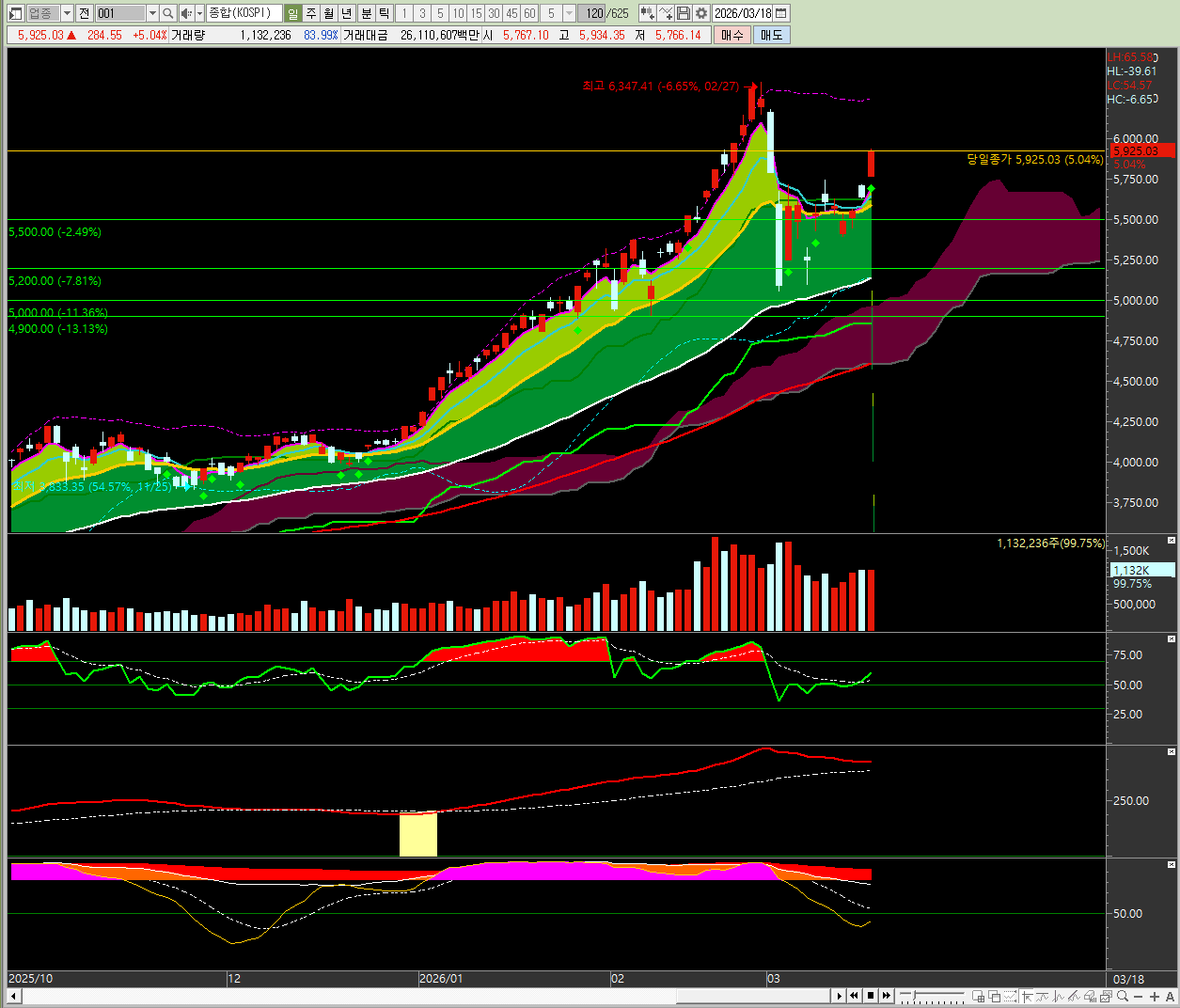Click the overlapping windows icon in bottom bar

coord(995,996)
